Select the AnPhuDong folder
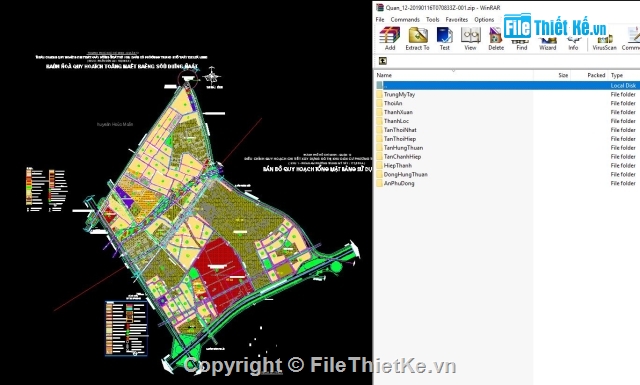The width and height of the screenshot is (640, 385). (x=399, y=183)
